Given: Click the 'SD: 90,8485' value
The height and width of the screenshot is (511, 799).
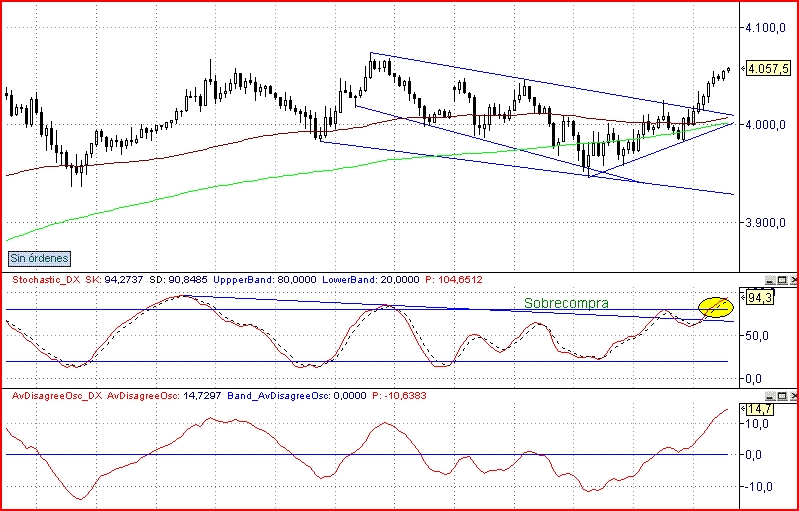Looking at the screenshot, I should click(179, 280).
